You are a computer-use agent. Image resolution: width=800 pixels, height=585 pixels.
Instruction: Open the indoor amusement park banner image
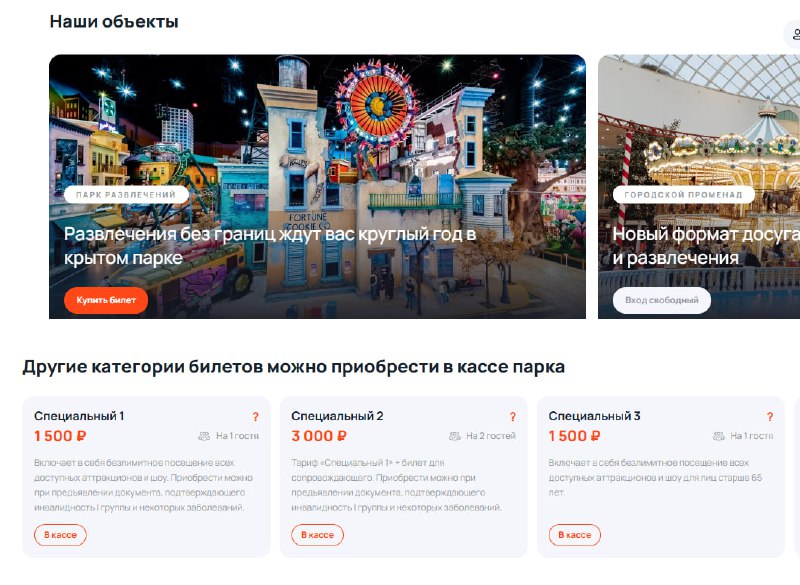click(317, 187)
